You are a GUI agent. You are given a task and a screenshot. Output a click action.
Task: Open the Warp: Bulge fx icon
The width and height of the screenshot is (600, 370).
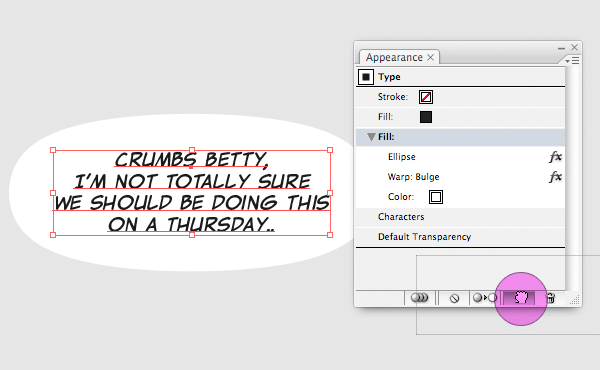(556, 177)
